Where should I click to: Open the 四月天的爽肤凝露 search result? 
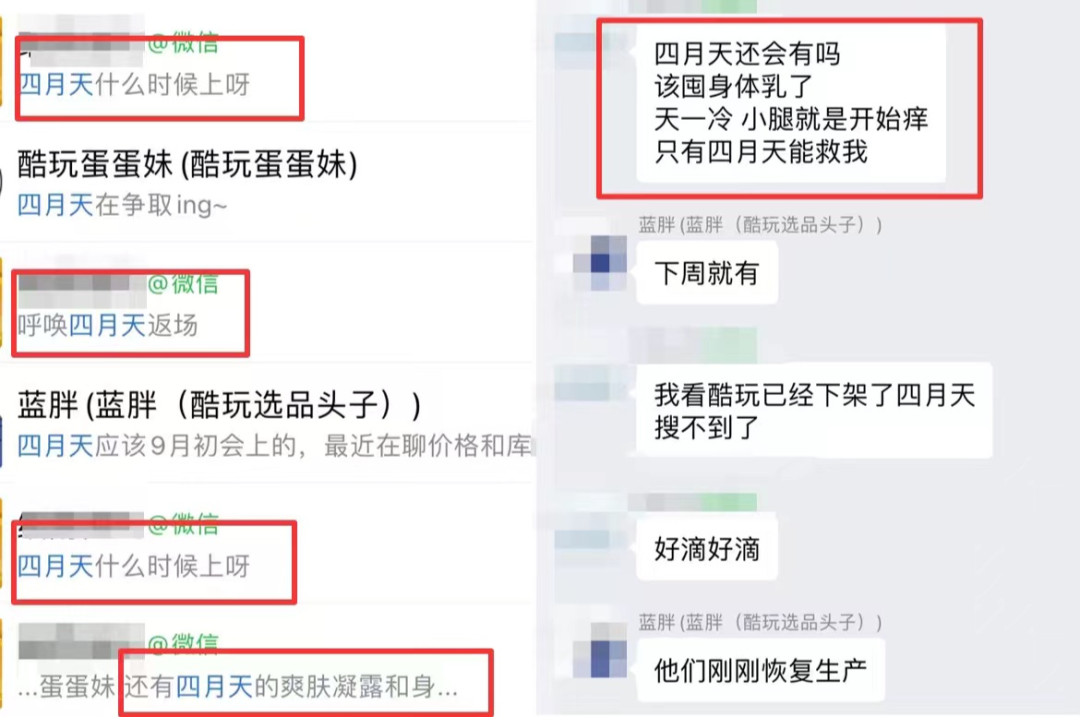(x=267, y=667)
